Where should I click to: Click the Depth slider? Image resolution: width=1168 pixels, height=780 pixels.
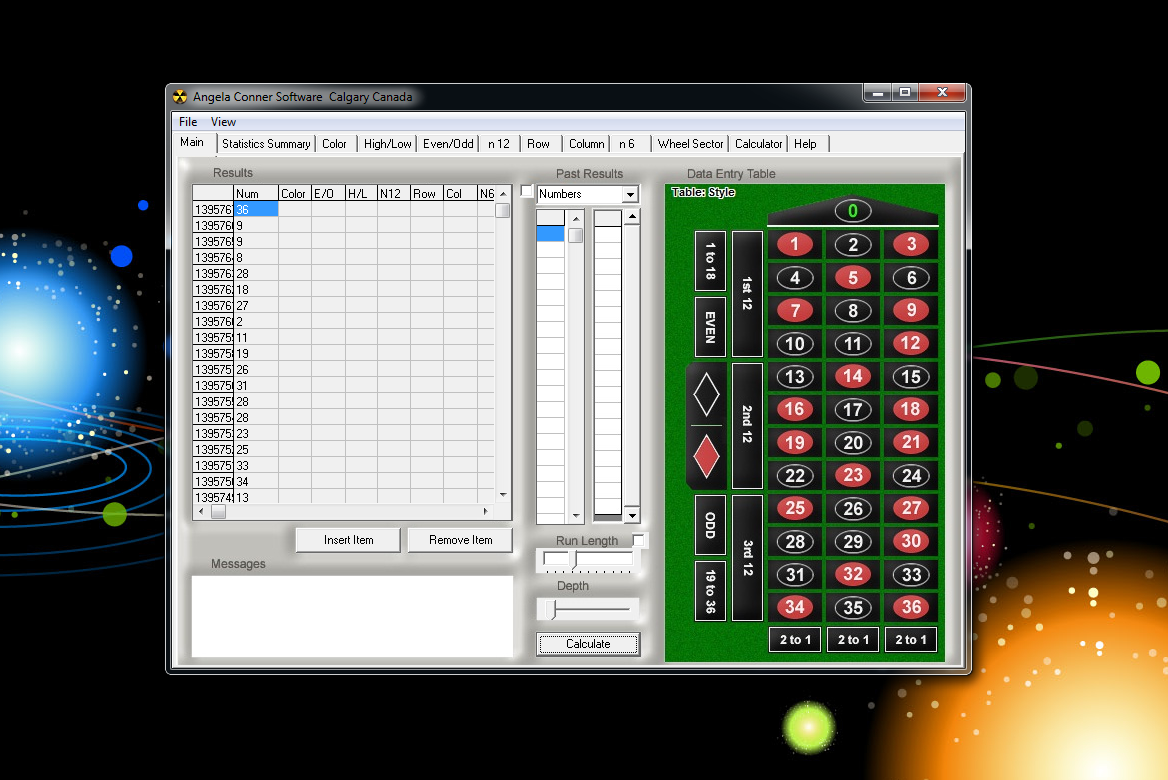(x=588, y=609)
